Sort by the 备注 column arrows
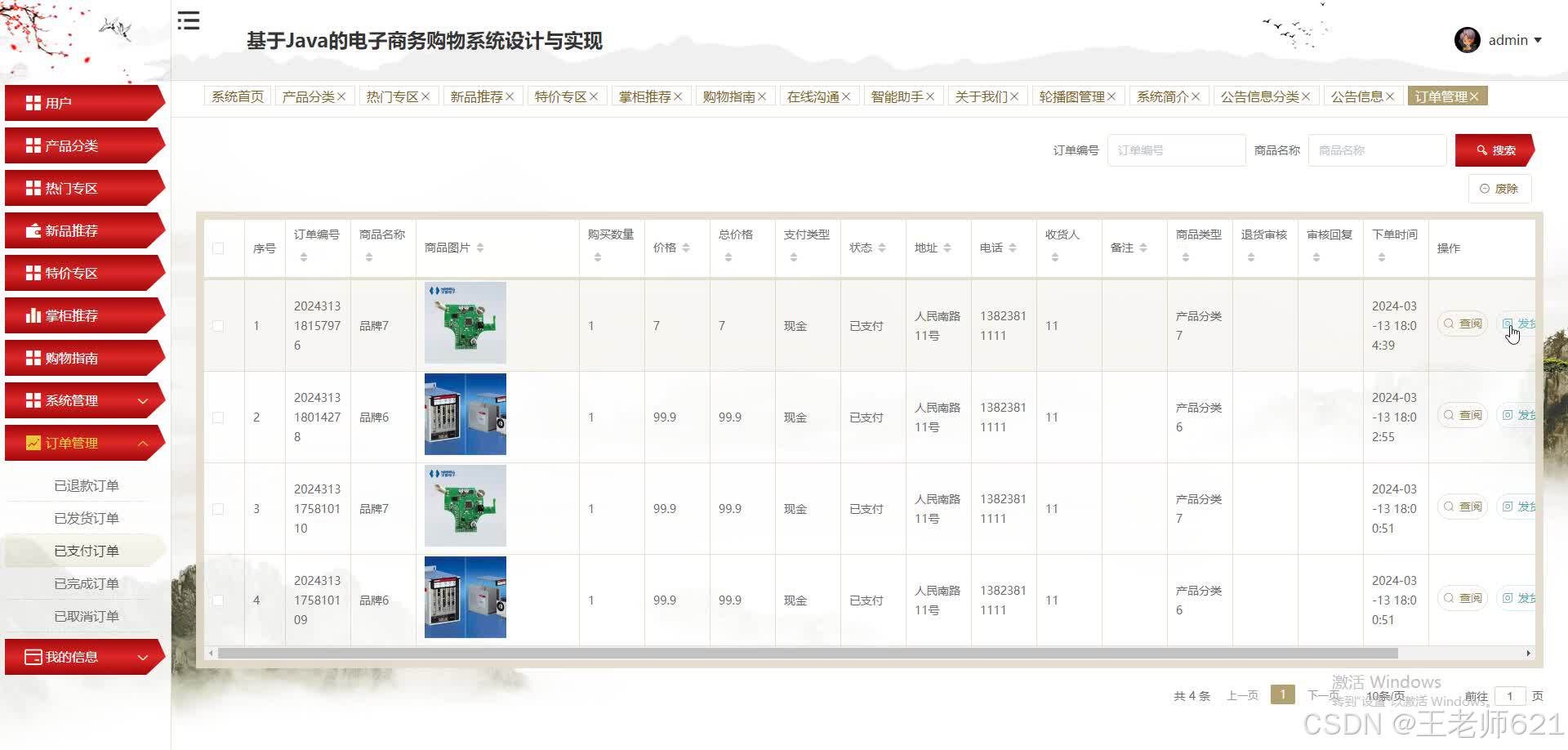 pos(1143,248)
